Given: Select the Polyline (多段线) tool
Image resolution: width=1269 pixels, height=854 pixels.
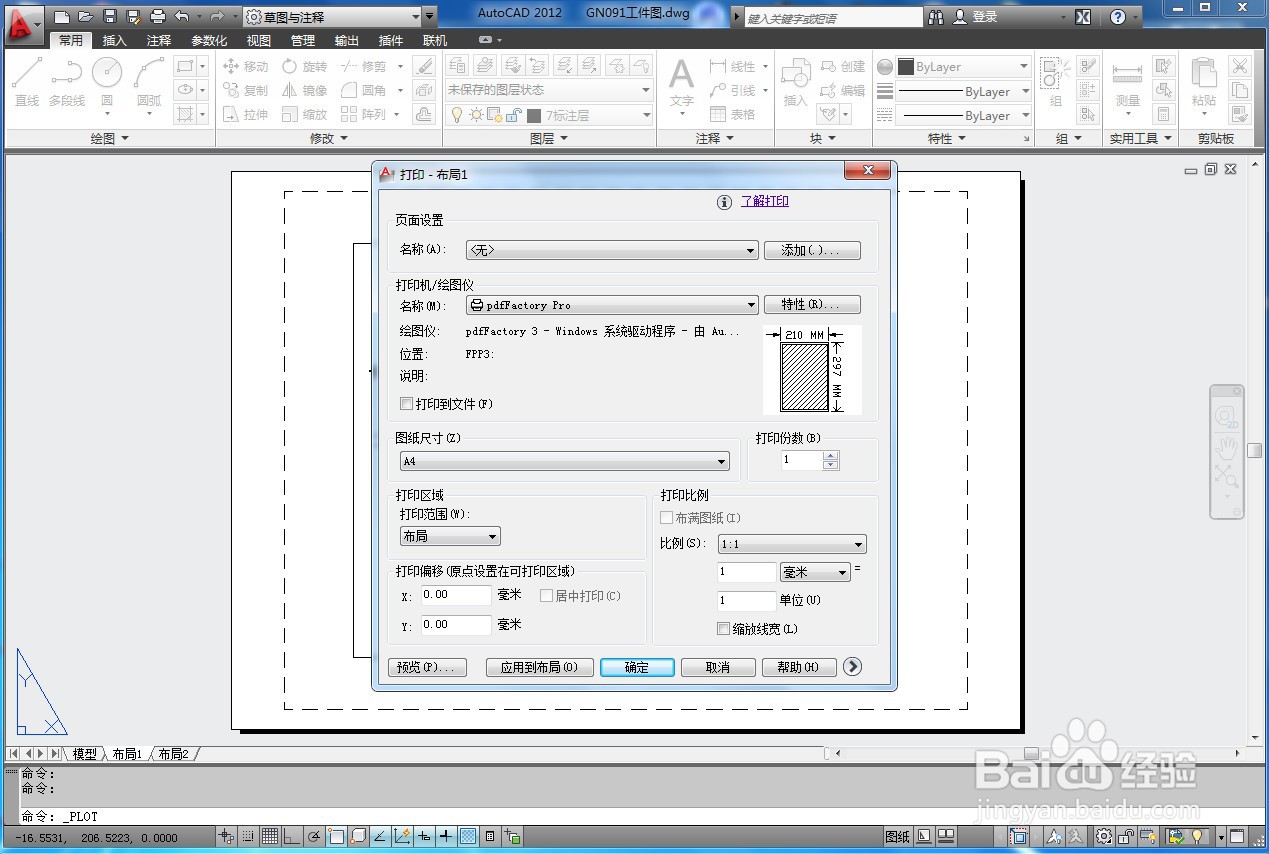Looking at the screenshot, I should tap(67, 82).
